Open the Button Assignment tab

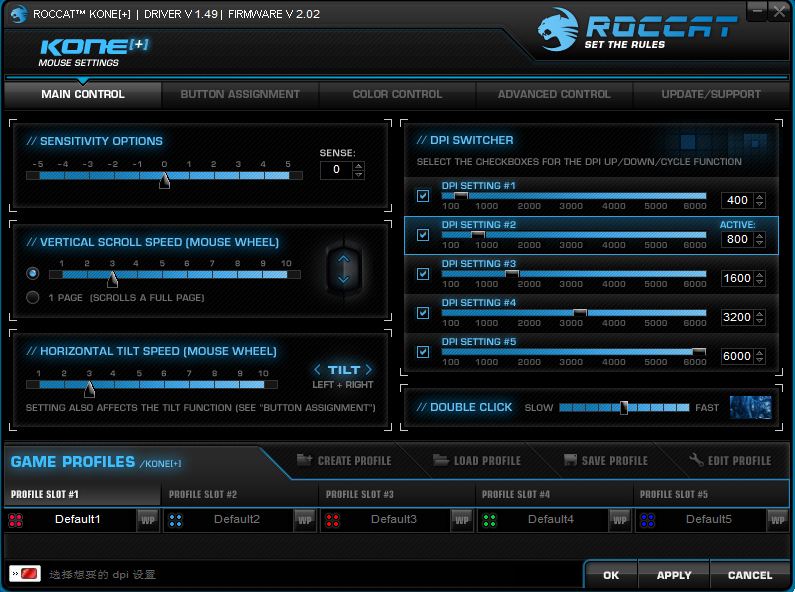point(240,94)
